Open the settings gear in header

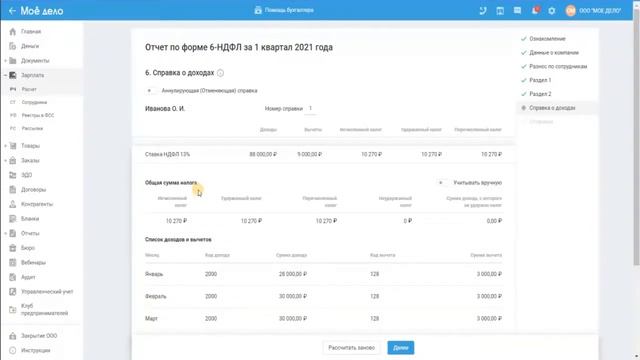pos(552,11)
